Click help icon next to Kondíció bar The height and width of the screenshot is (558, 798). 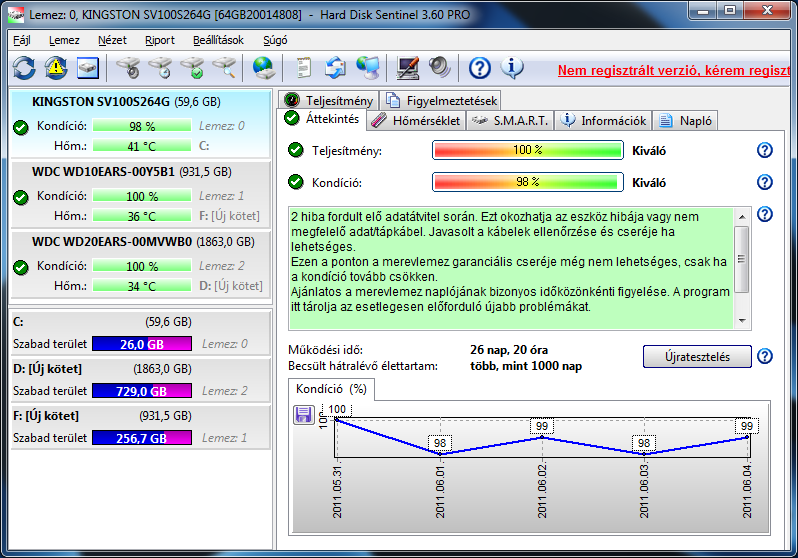764,182
